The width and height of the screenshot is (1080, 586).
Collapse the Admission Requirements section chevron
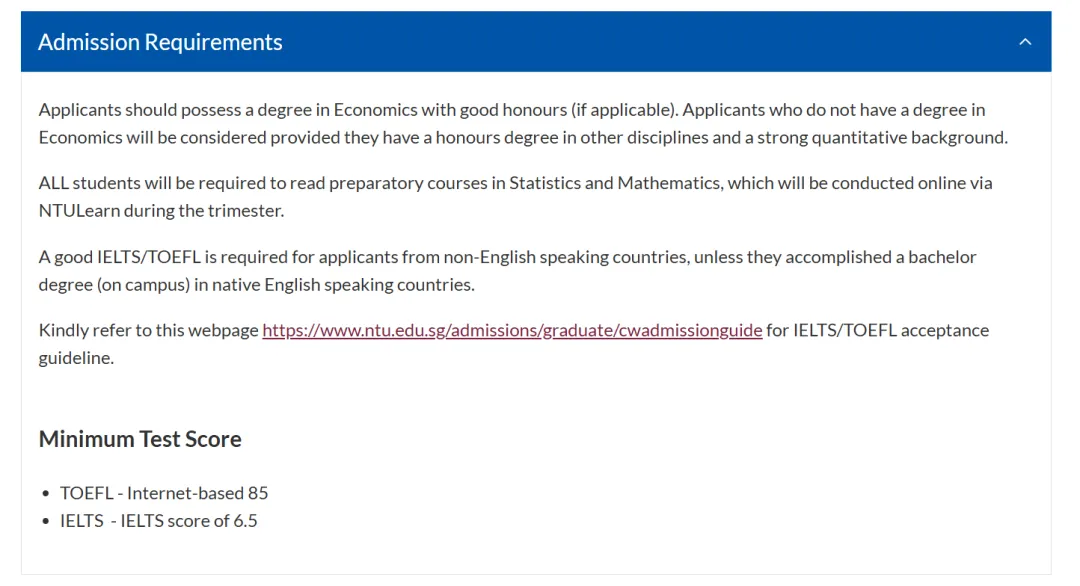1024,42
